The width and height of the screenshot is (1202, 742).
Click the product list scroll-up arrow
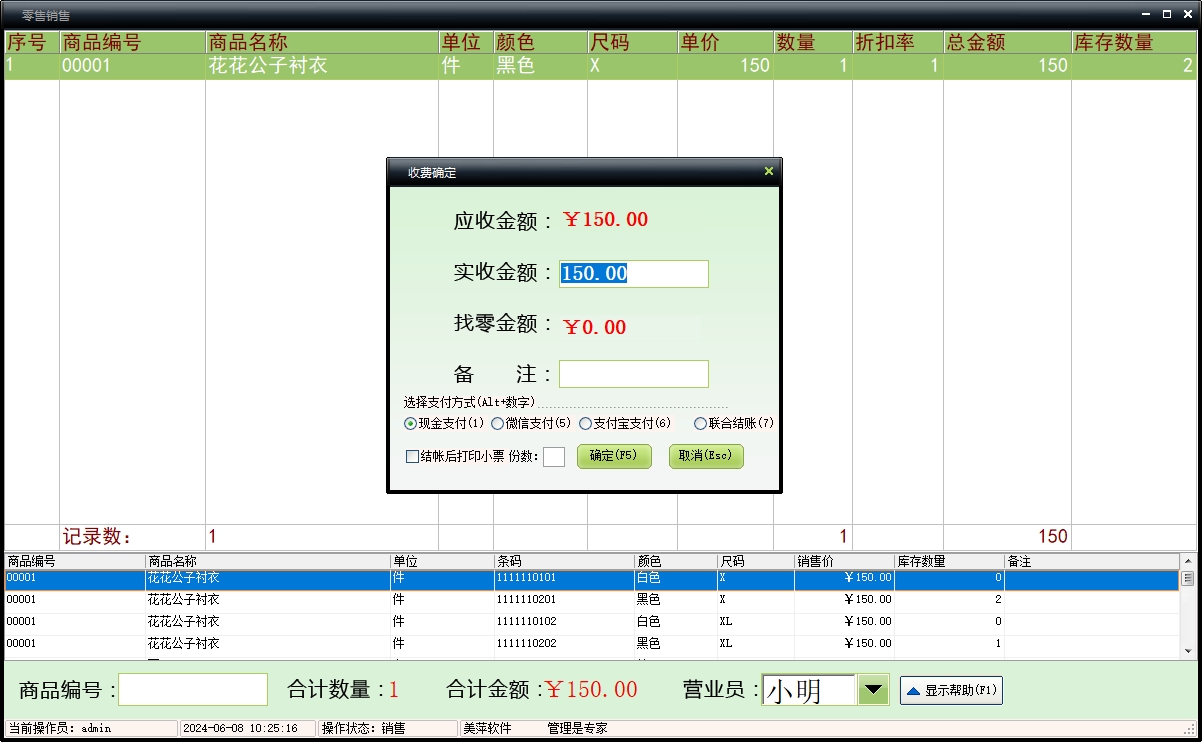click(x=1188, y=561)
